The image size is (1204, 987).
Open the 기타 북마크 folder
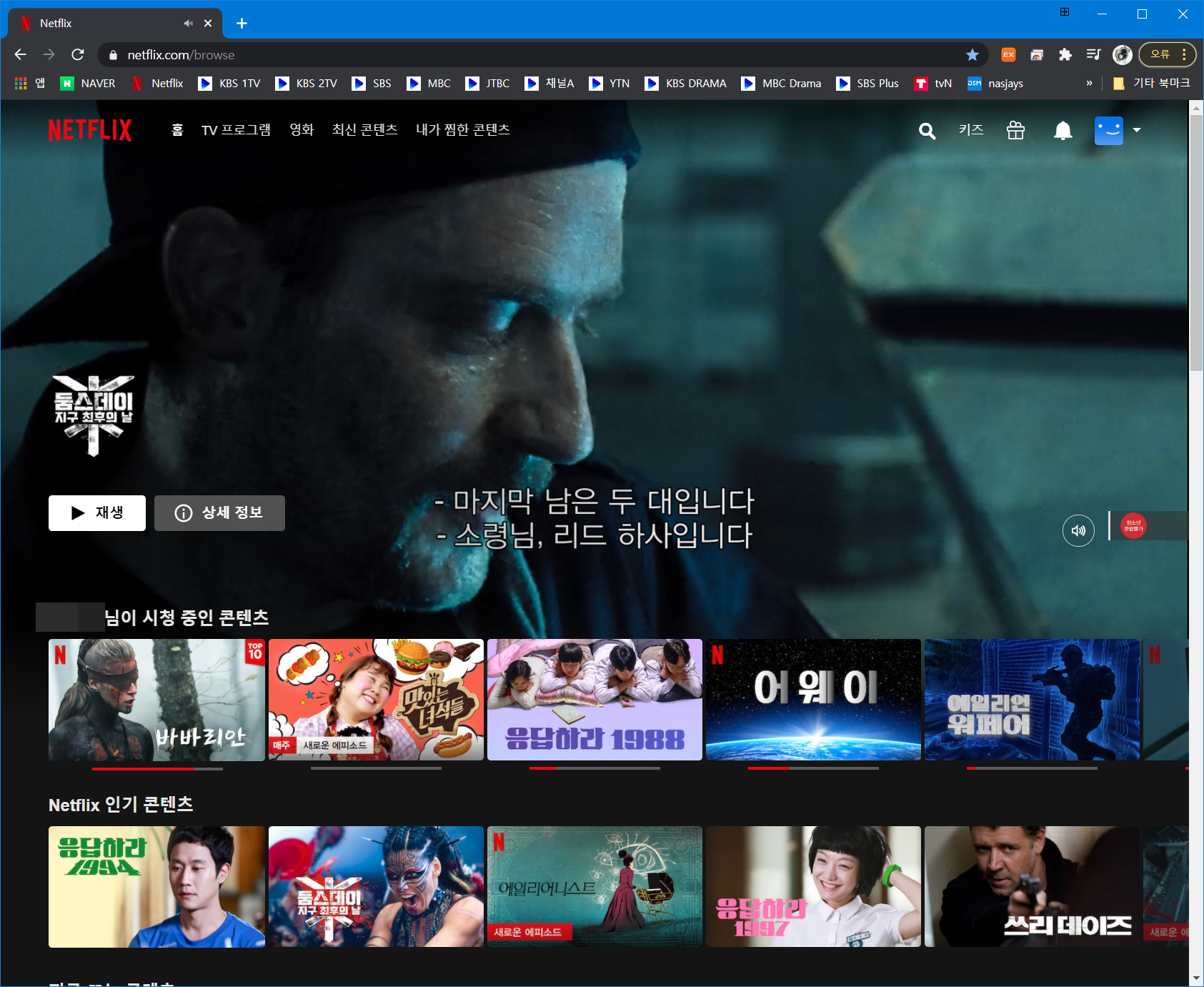pyautogui.click(x=1151, y=83)
